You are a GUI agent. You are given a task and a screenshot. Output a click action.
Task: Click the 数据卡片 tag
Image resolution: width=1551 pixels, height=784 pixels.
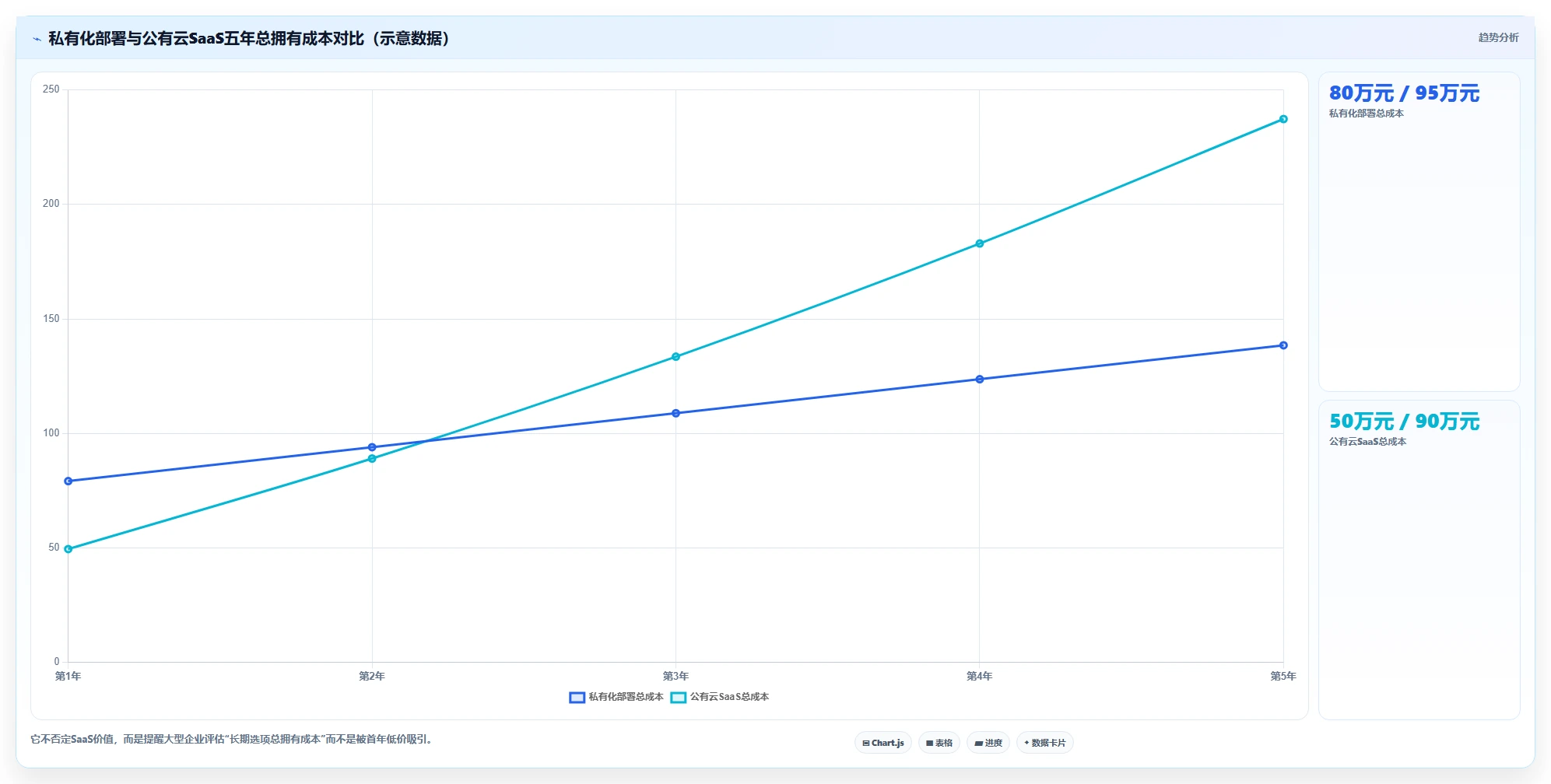tap(1045, 743)
